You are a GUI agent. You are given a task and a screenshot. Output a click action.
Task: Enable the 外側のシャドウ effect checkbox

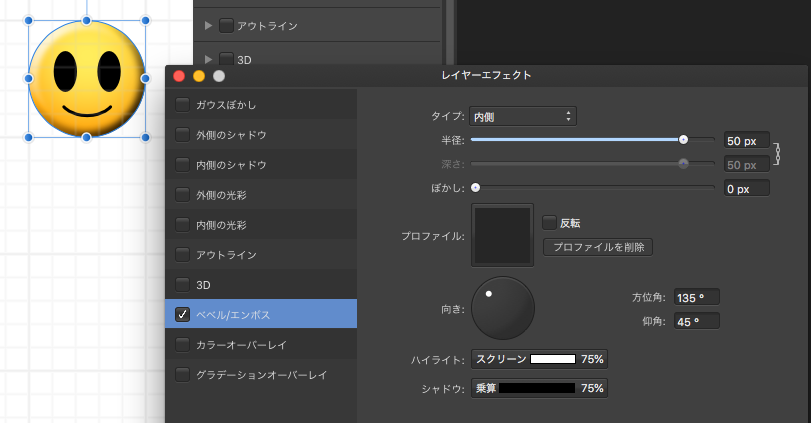pyautogui.click(x=182, y=134)
